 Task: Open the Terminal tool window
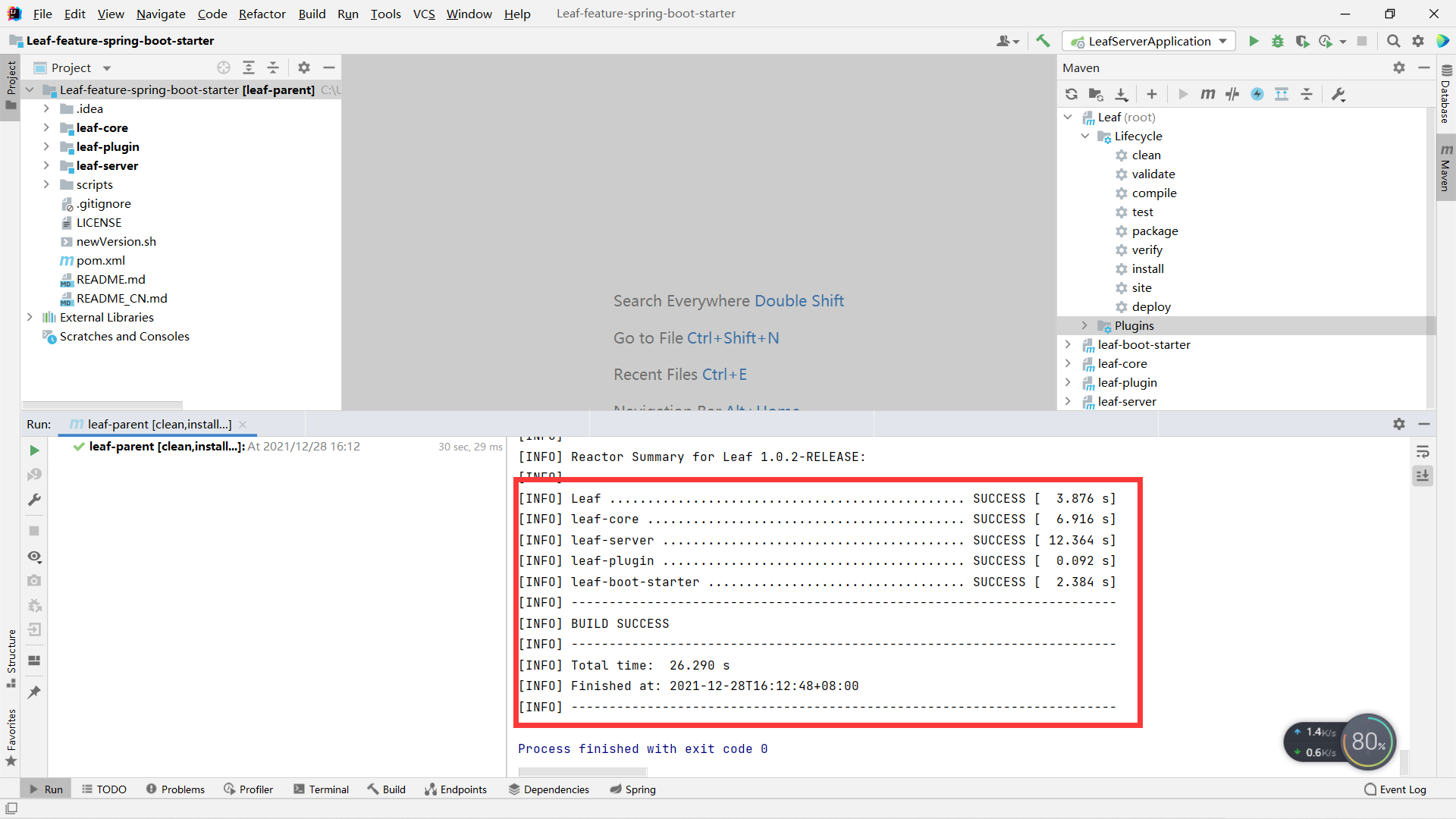click(x=321, y=789)
